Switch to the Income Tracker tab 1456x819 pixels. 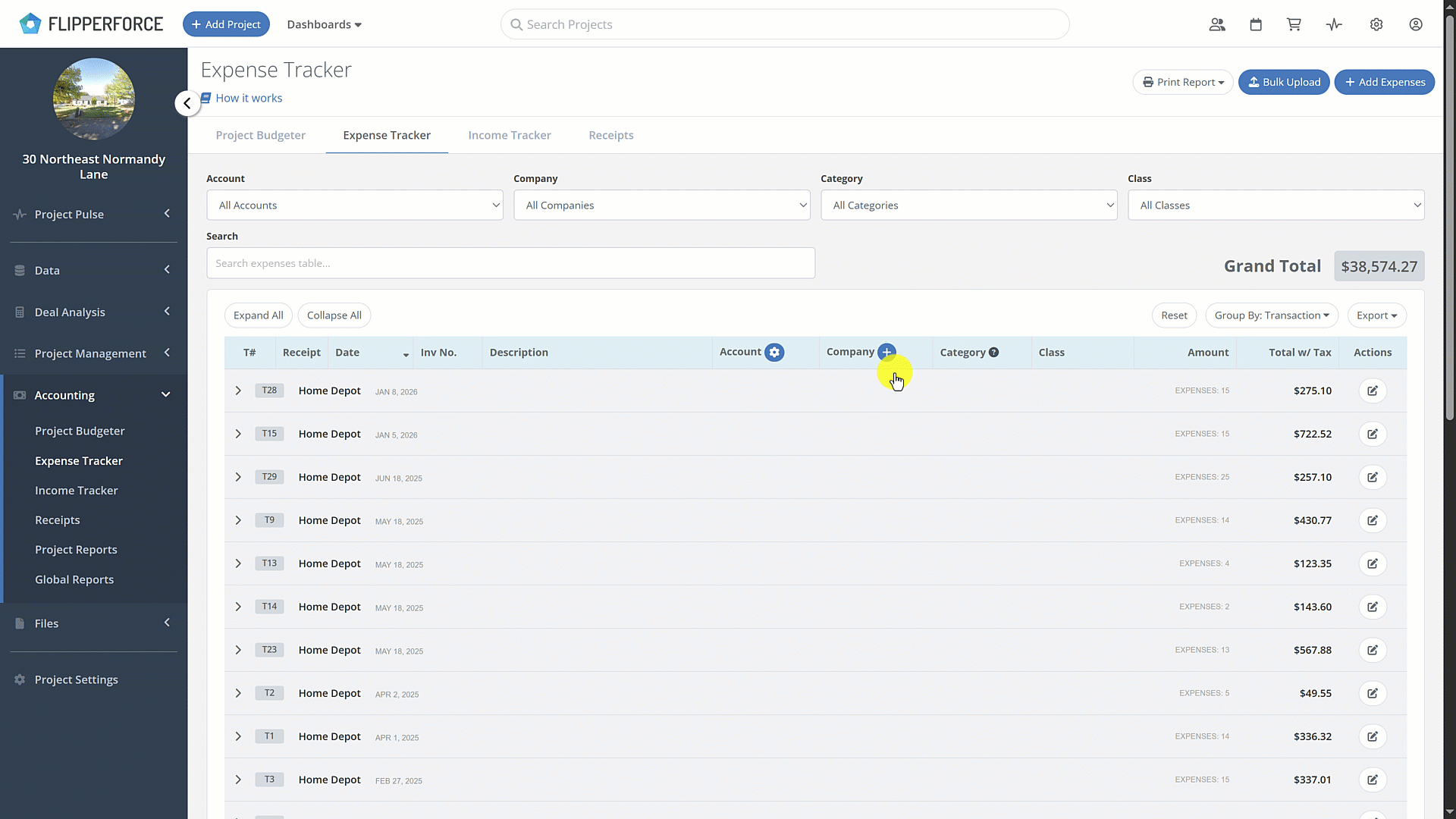[510, 135]
